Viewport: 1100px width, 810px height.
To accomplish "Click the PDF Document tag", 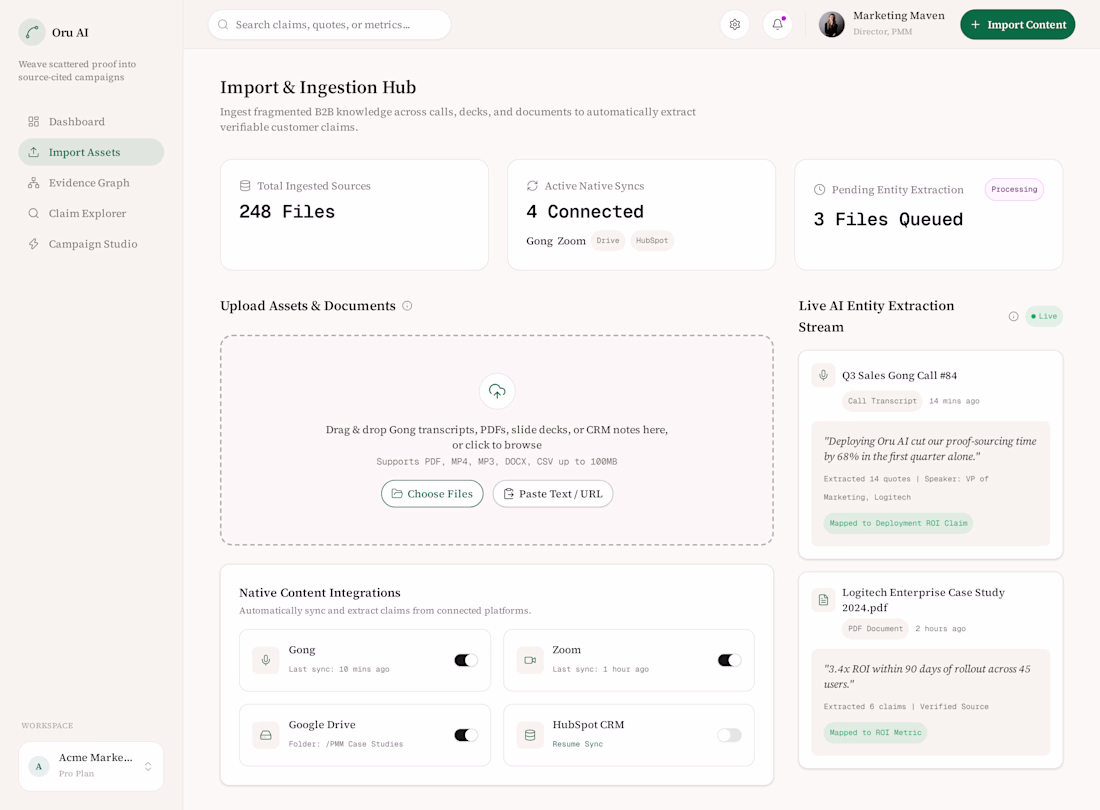I will [875, 629].
